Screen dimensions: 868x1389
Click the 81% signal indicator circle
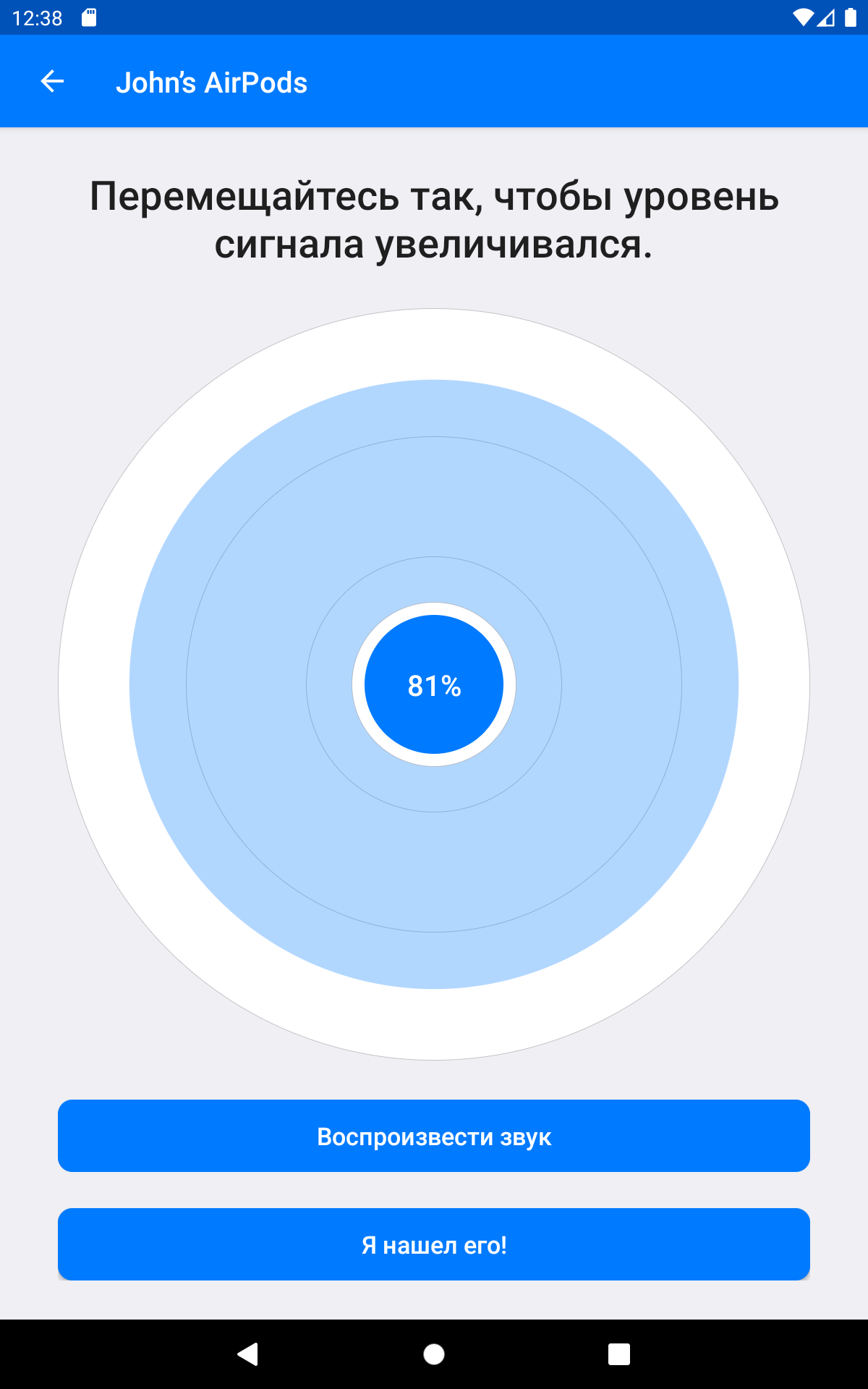pos(434,684)
